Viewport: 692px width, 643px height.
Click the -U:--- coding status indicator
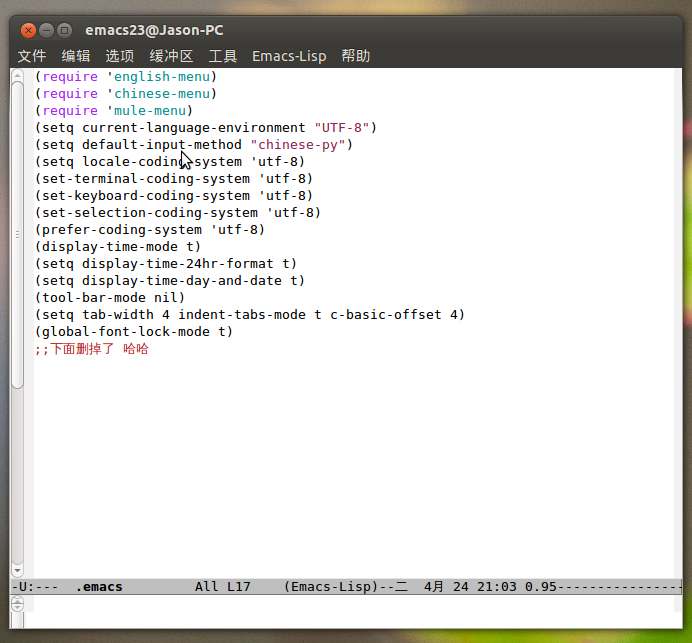tap(35, 587)
